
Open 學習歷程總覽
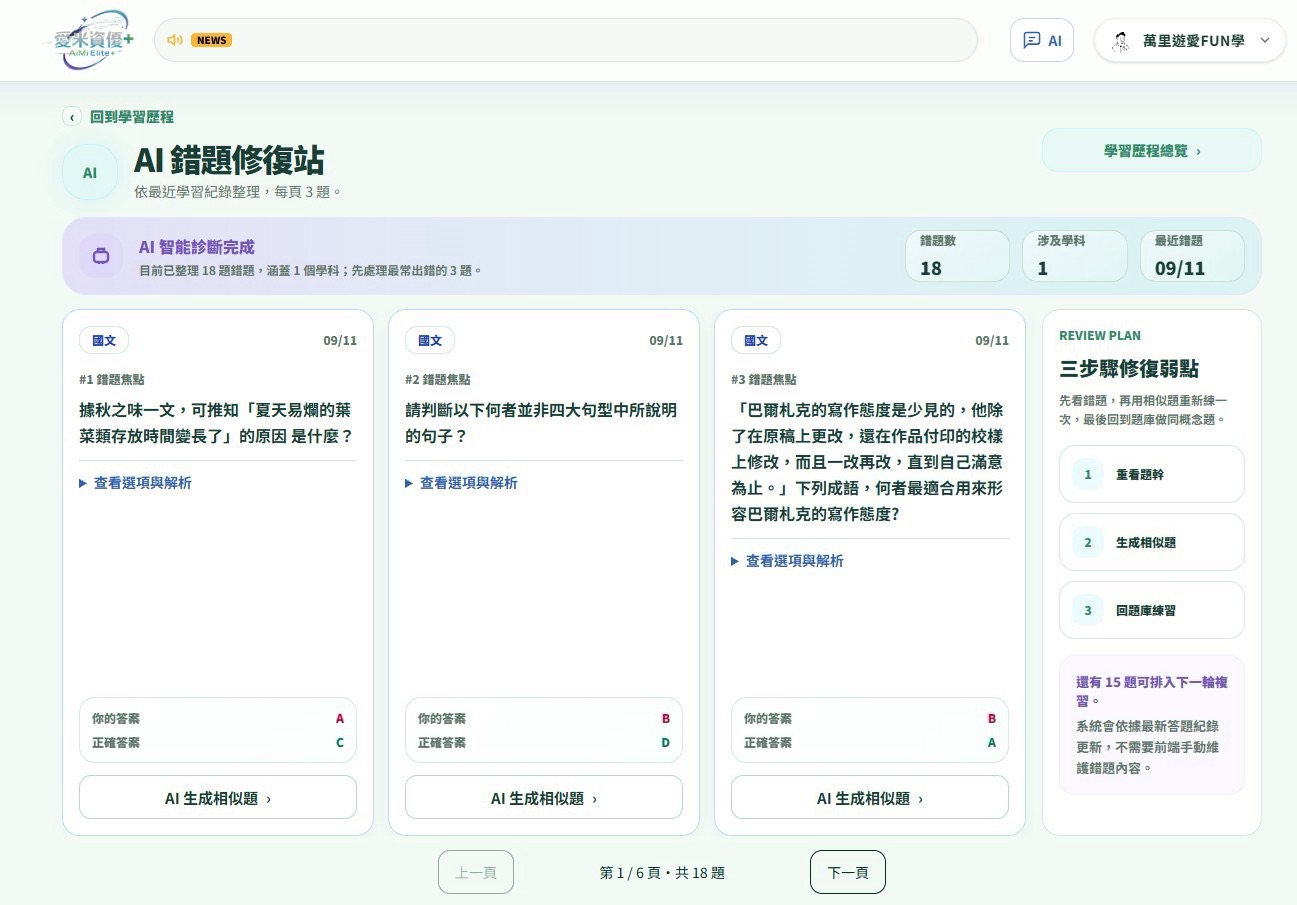pyautogui.click(x=1152, y=150)
